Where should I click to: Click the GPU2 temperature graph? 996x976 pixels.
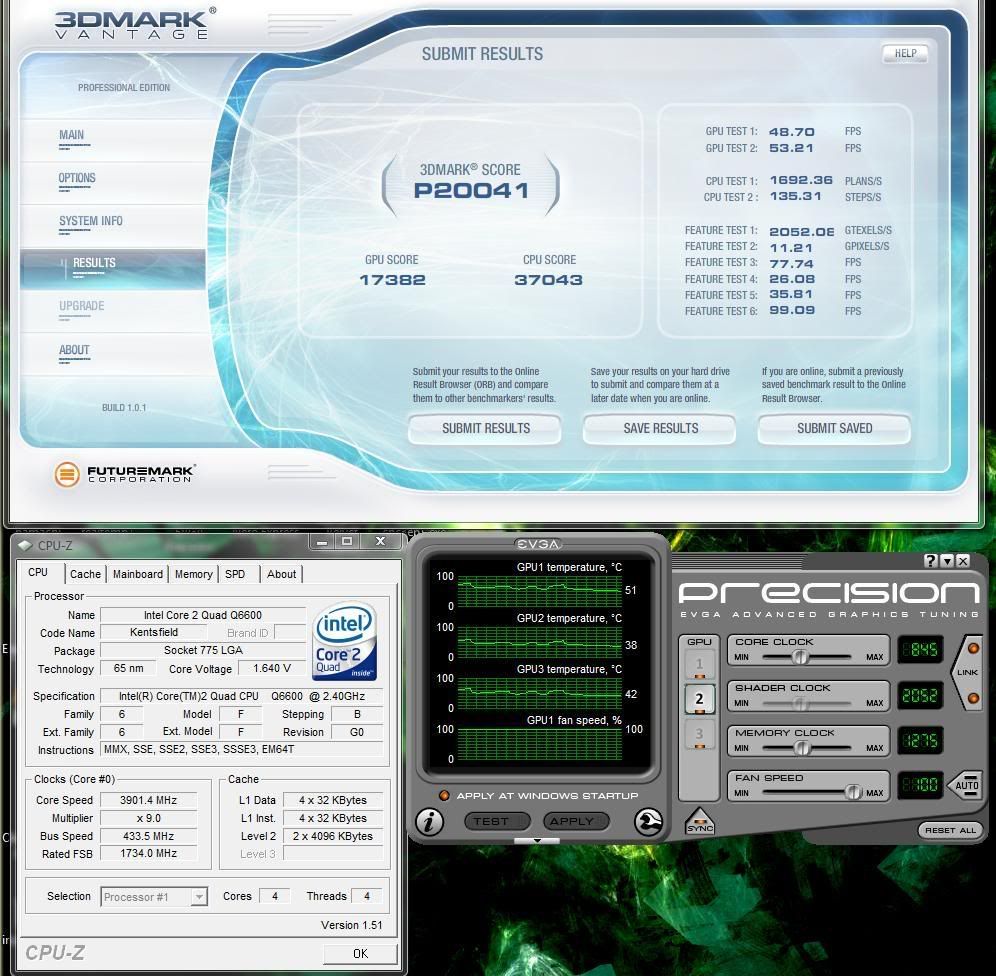click(539, 643)
